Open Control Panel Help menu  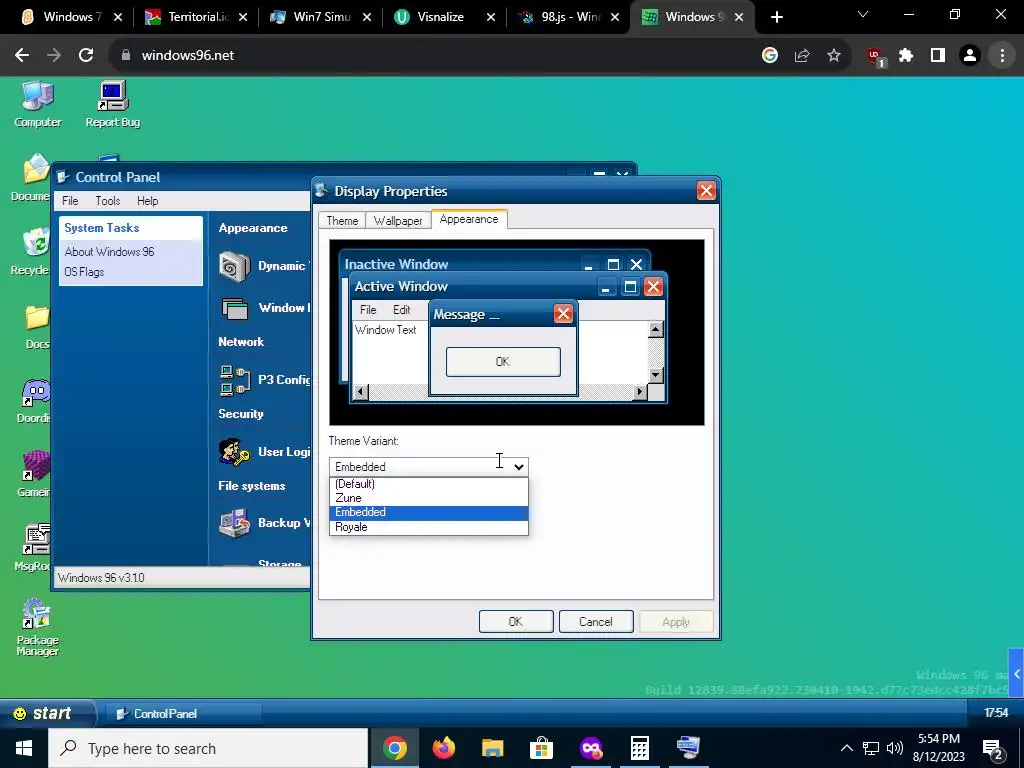click(148, 201)
